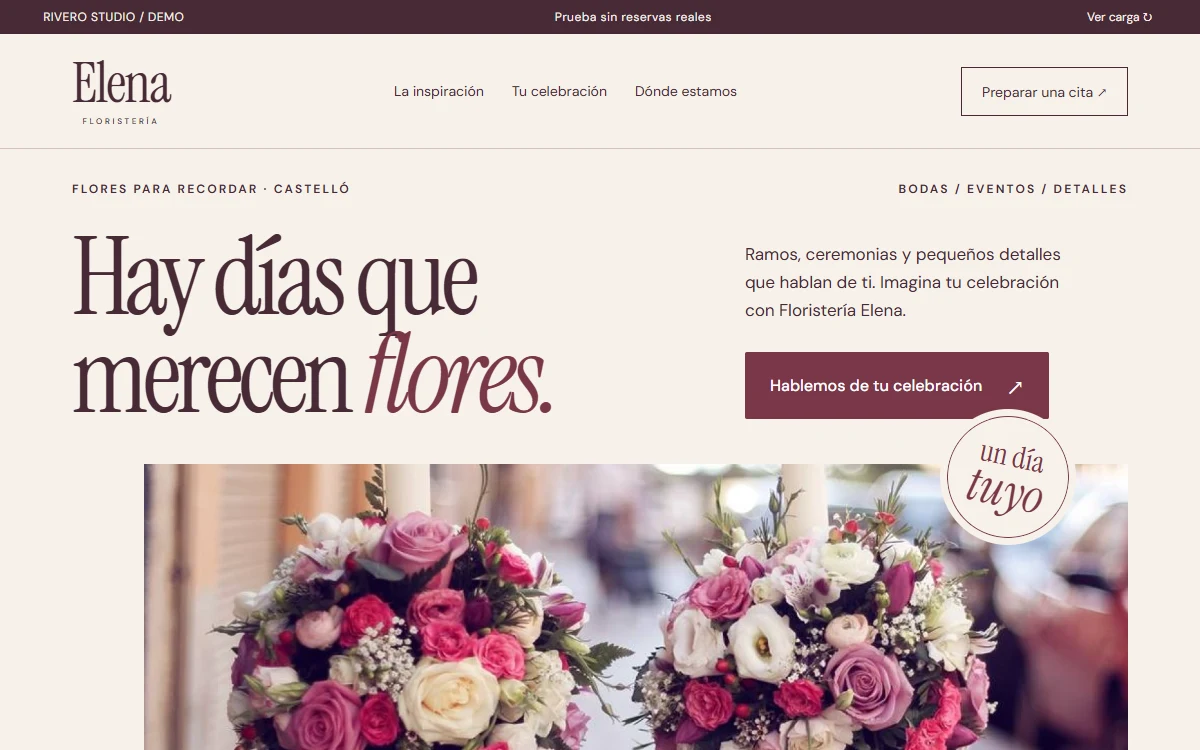The width and height of the screenshot is (1200, 750).
Task: Click Hablemos de tu celebración button
Action: click(897, 385)
